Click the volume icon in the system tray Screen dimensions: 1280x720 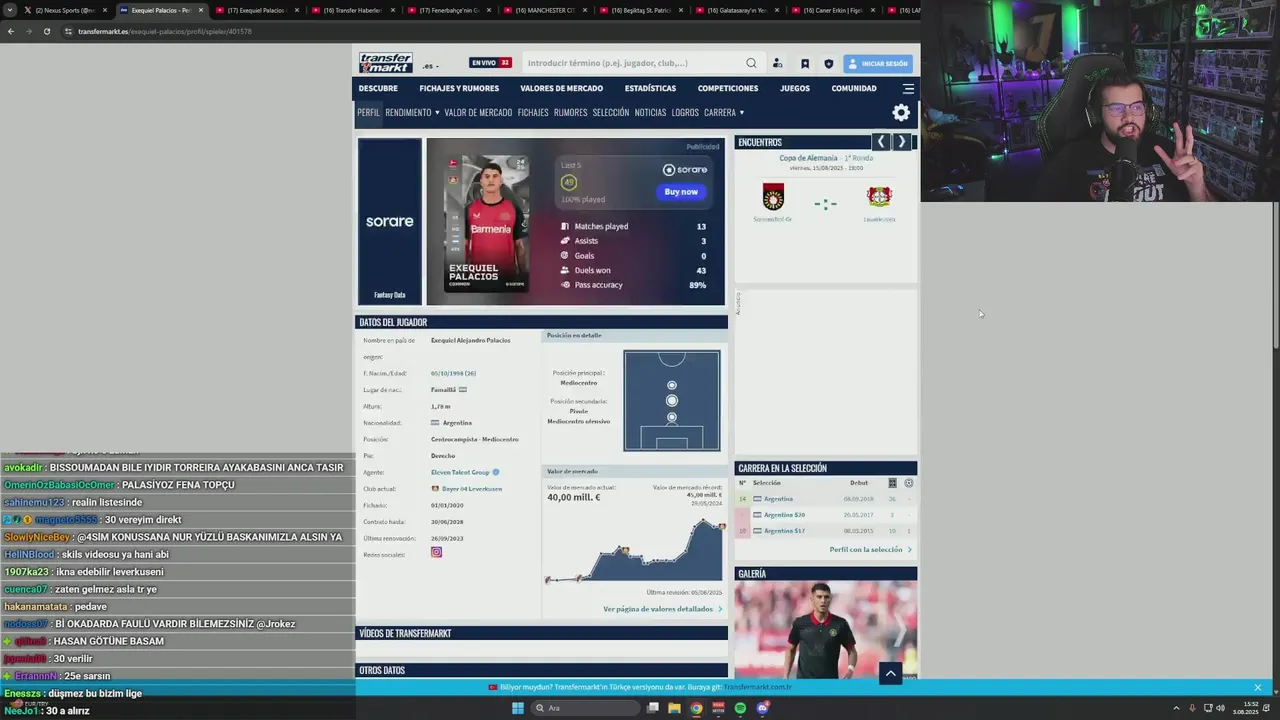click(x=1221, y=708)
